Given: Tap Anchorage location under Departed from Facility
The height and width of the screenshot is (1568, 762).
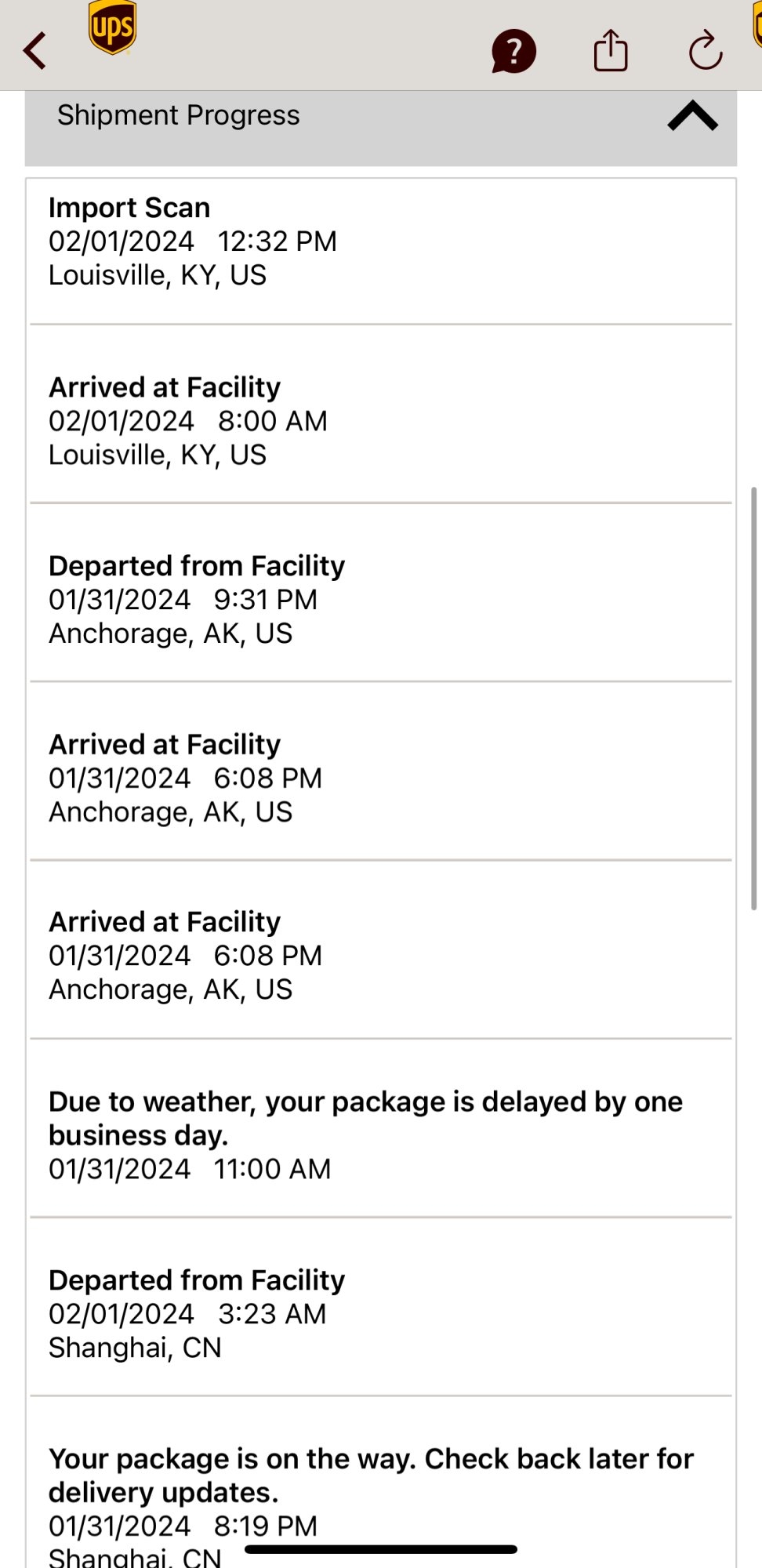Looking at the screenshot, I should tap(170, 633).
